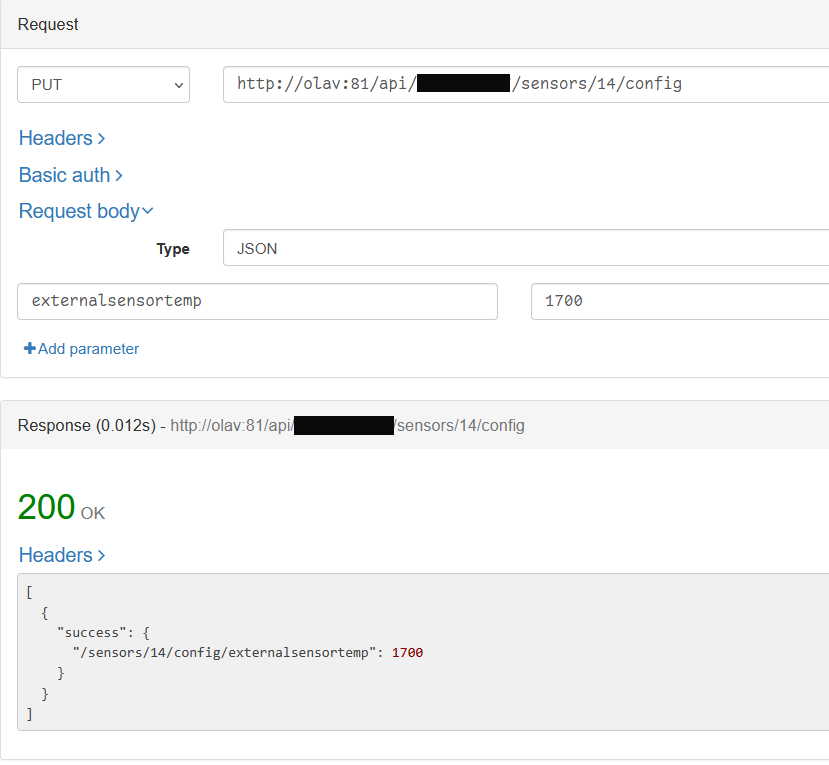Open the PUT method dropdown
Viewport: 829px width, 765px height.
[104, 85]
